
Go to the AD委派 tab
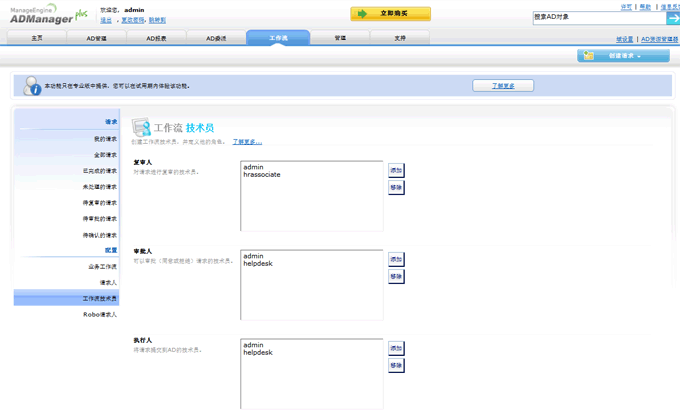[216, 38]
